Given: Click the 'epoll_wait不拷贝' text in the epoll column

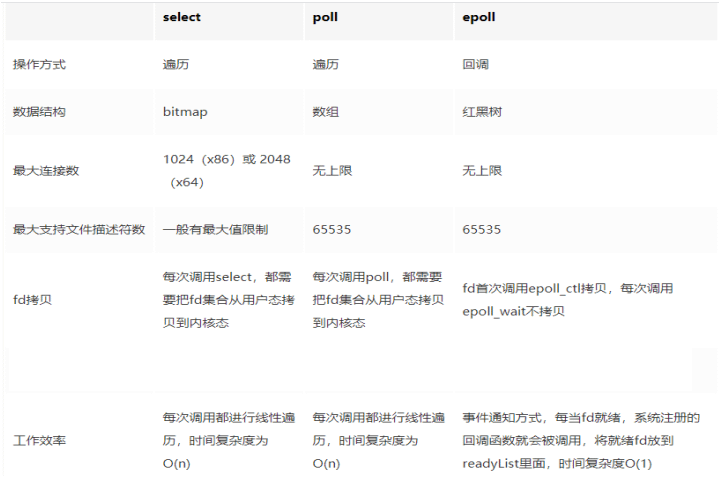Looking at the screenshot, I should 513,311.
